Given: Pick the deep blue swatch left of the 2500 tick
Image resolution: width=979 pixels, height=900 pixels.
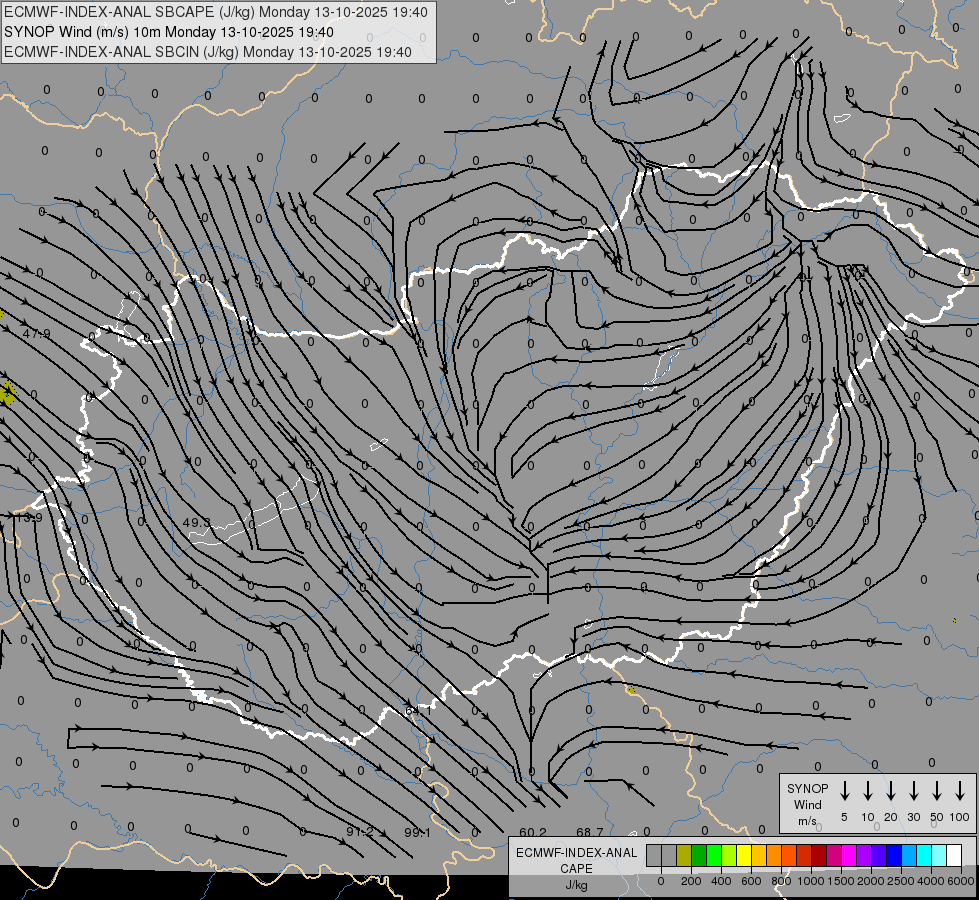Looking at the screenshot, I should coord(894,855).
